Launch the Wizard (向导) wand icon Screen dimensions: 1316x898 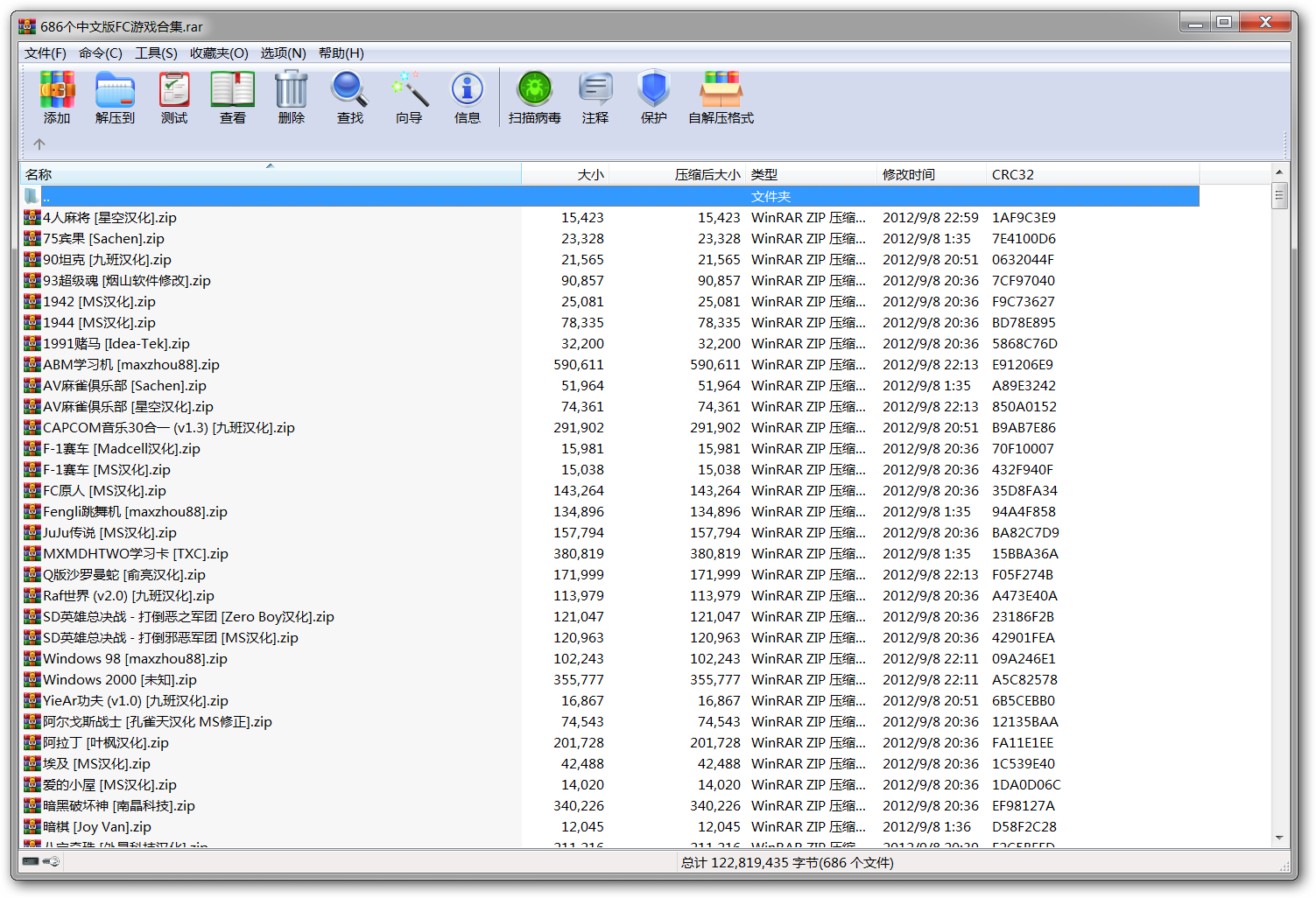[x=409, y=89]
